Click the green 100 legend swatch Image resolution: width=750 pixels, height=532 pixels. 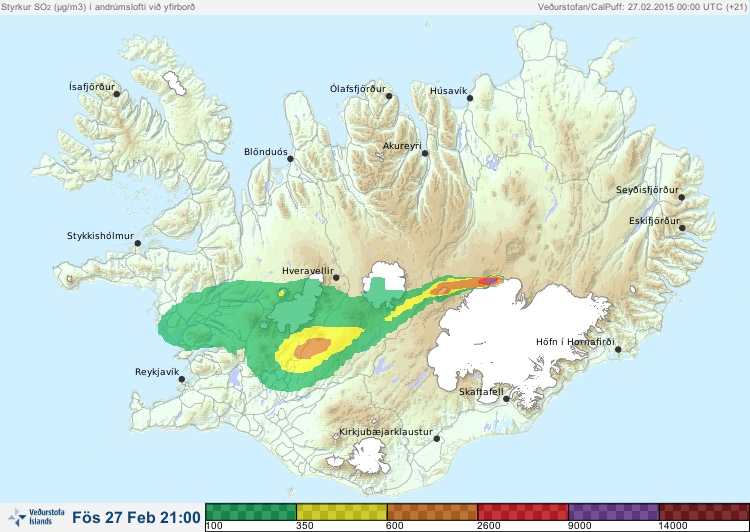[x=251, y=512]
